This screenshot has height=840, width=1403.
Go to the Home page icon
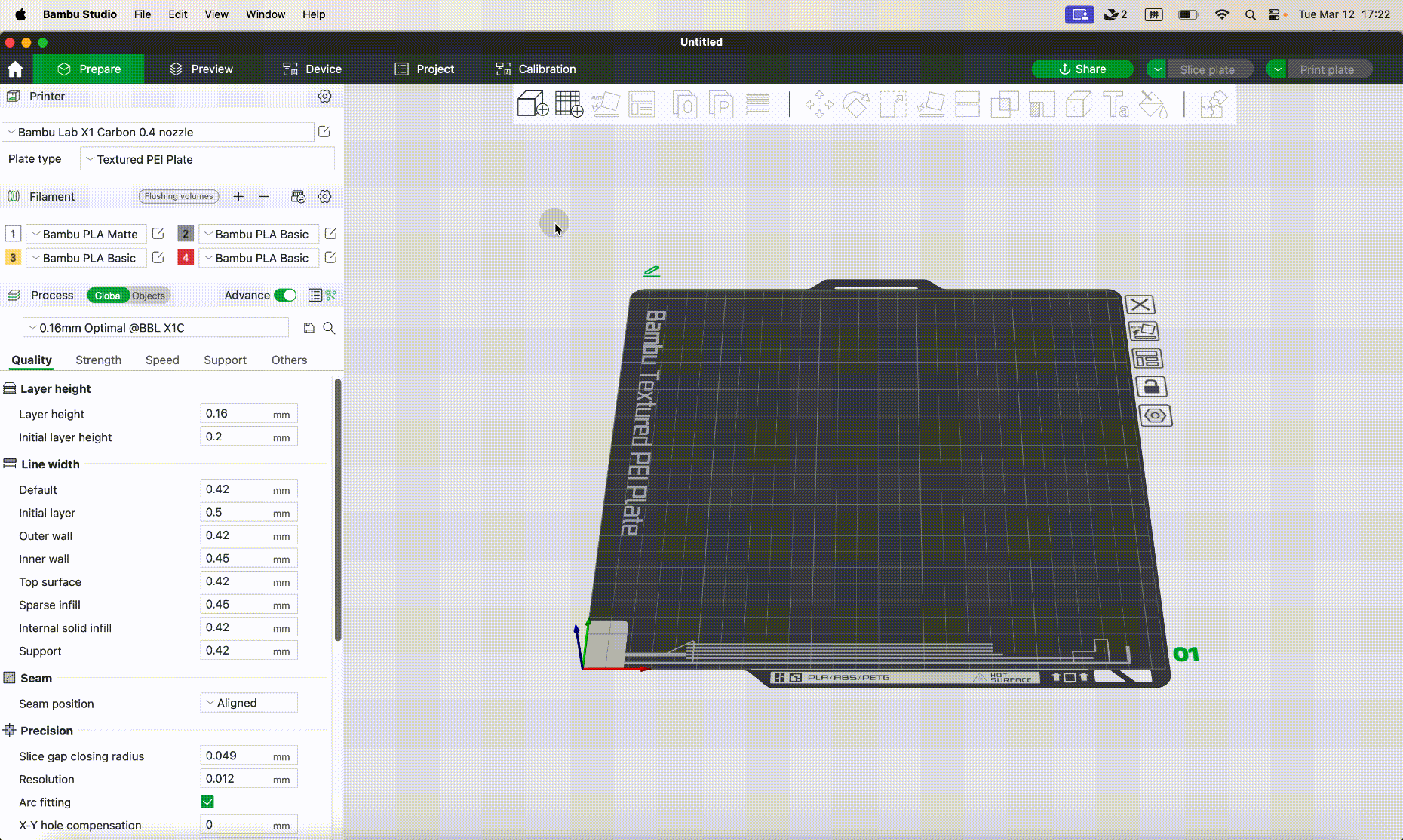tap(15, 69)
